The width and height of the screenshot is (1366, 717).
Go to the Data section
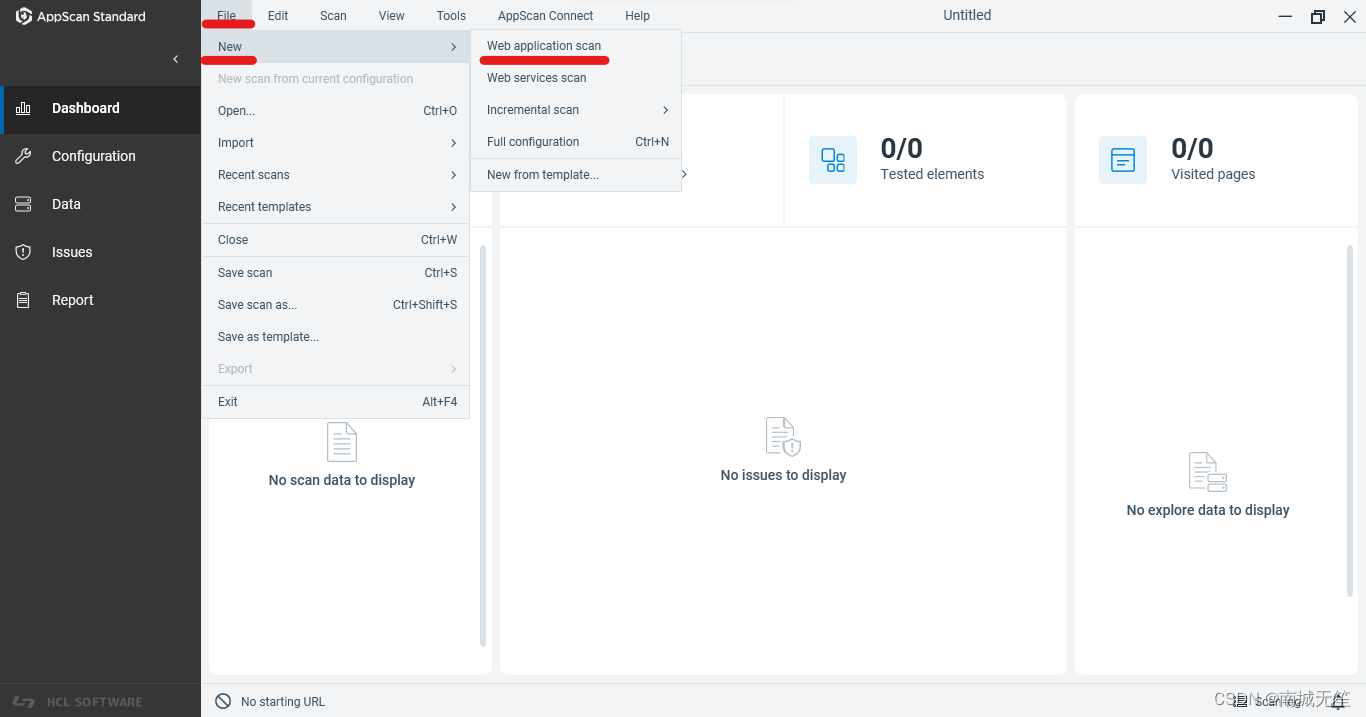click(100, 204)
